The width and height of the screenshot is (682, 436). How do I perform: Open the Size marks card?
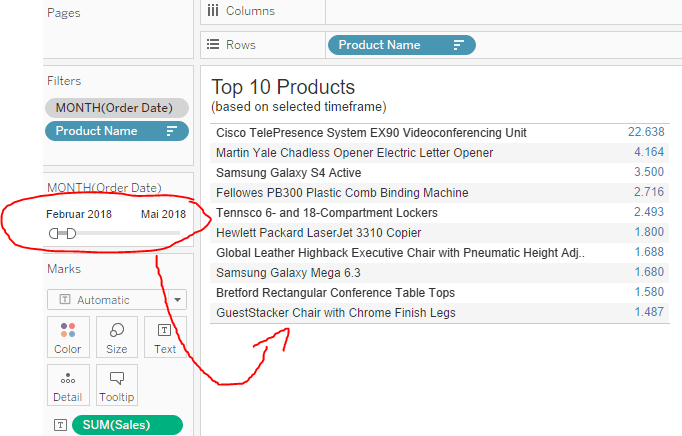point(117,337)
